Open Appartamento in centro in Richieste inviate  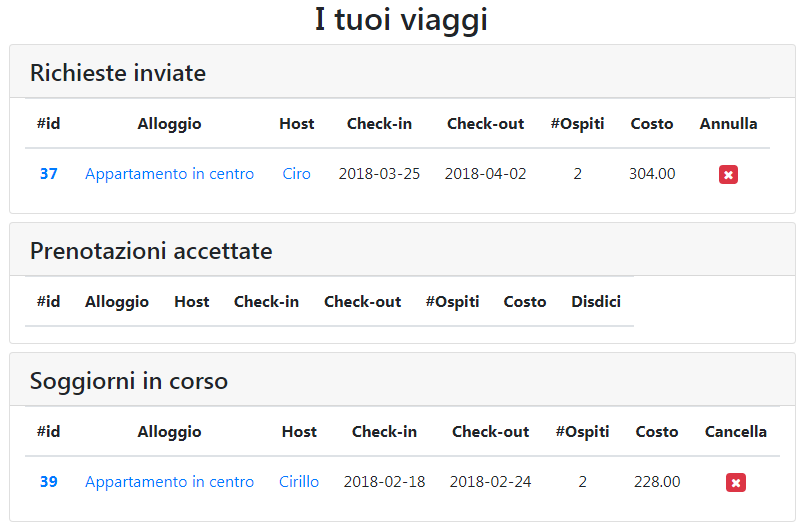pos(170,174)
